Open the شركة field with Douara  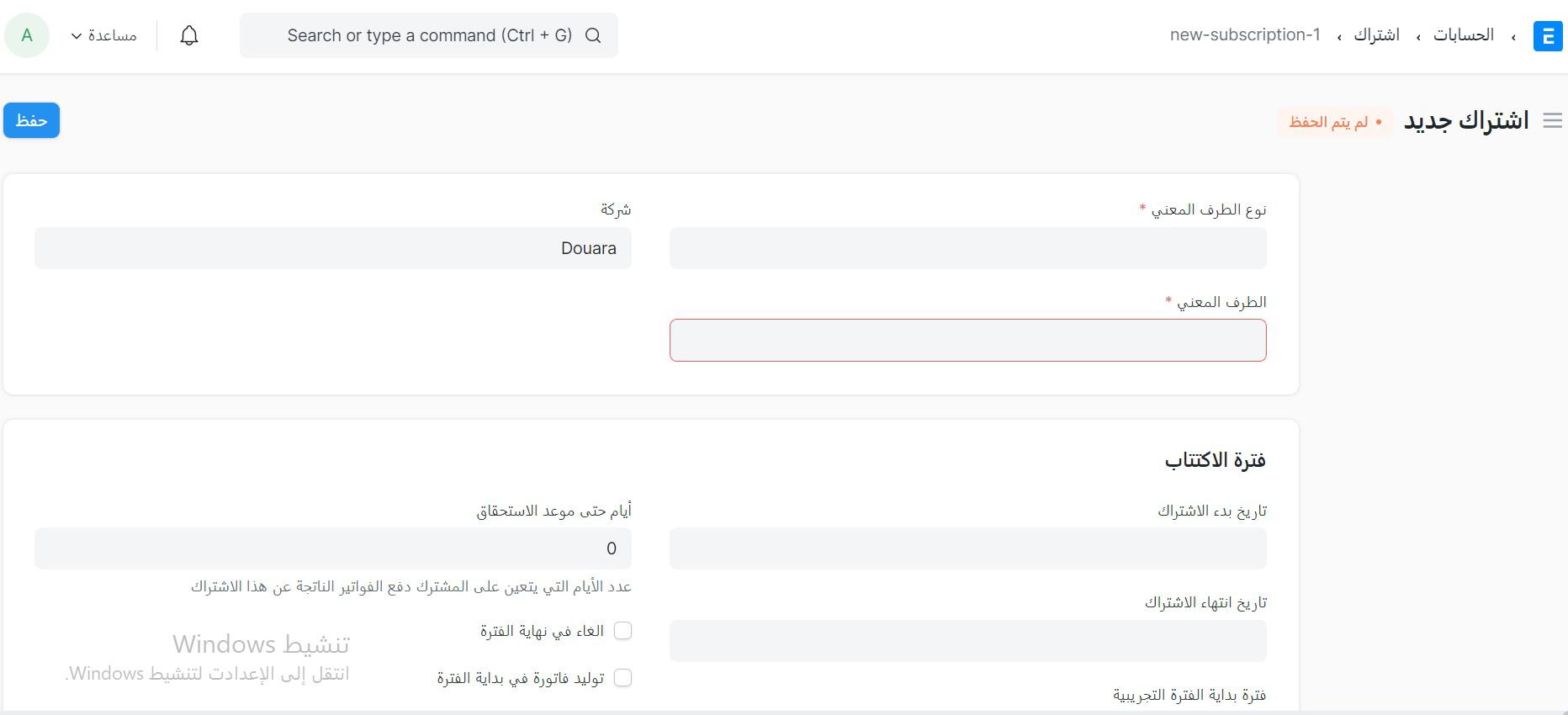click(x=333, y=248)
